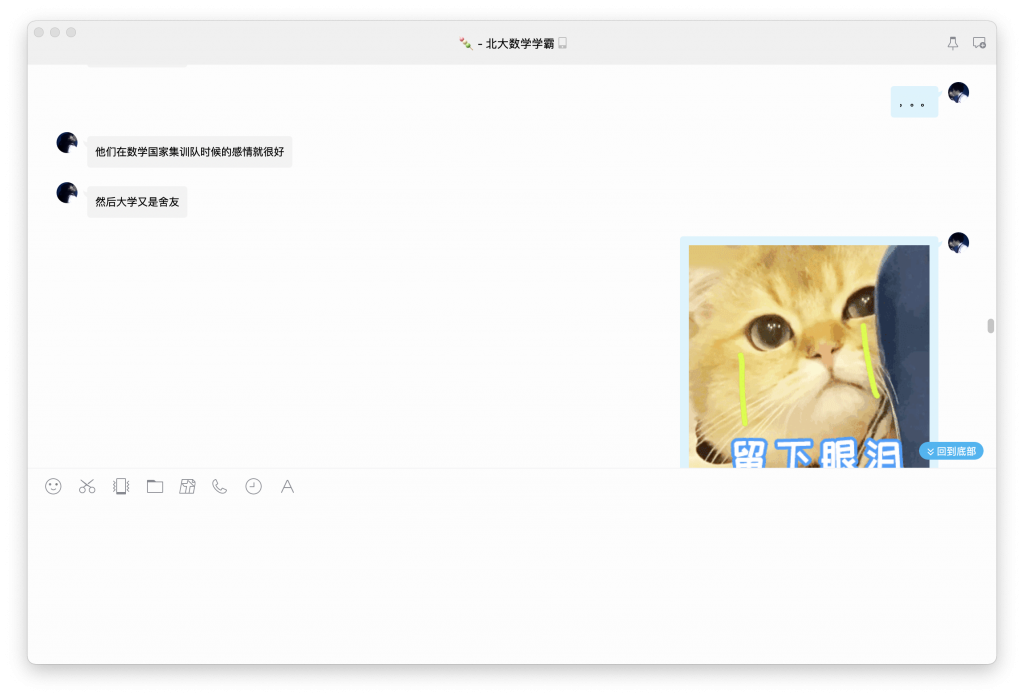Jump to latest via 回到底部 button
This screenshot has height=698, width=1024.
[x=951, y=451]
